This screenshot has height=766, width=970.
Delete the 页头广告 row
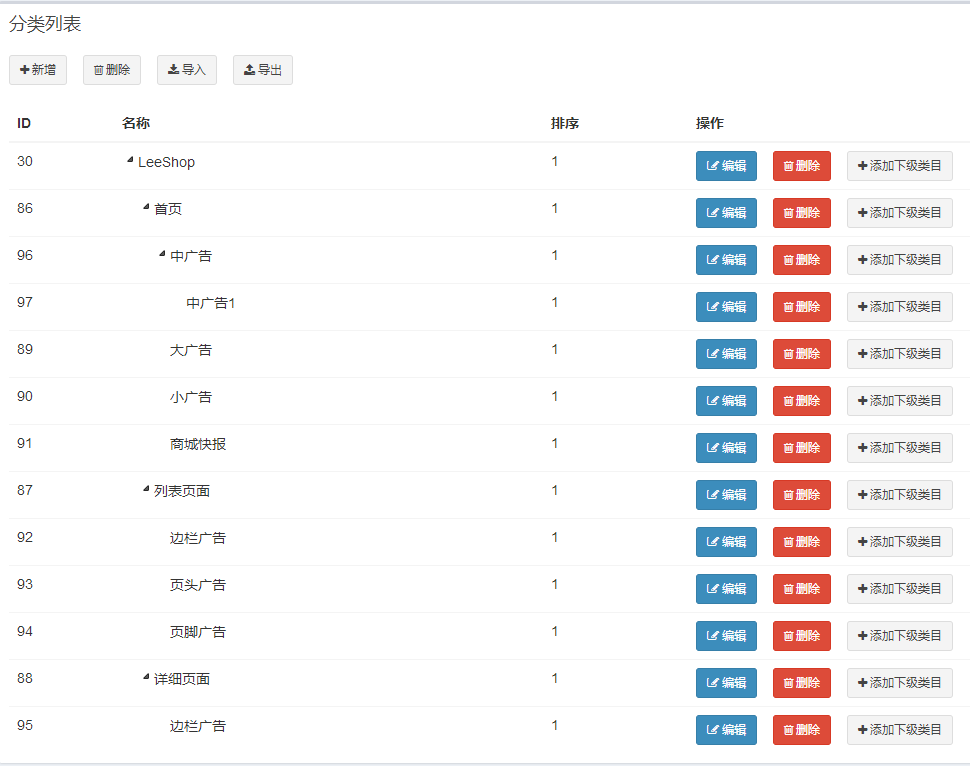tap(802, 589)
